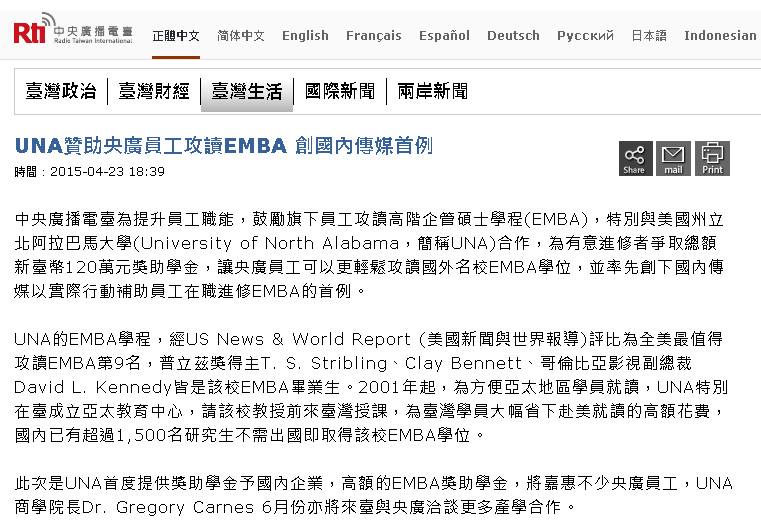Click the Print icon button
The width and height of the screenshot is (761, 523).
pyautogui.click(x=712, y=158)
